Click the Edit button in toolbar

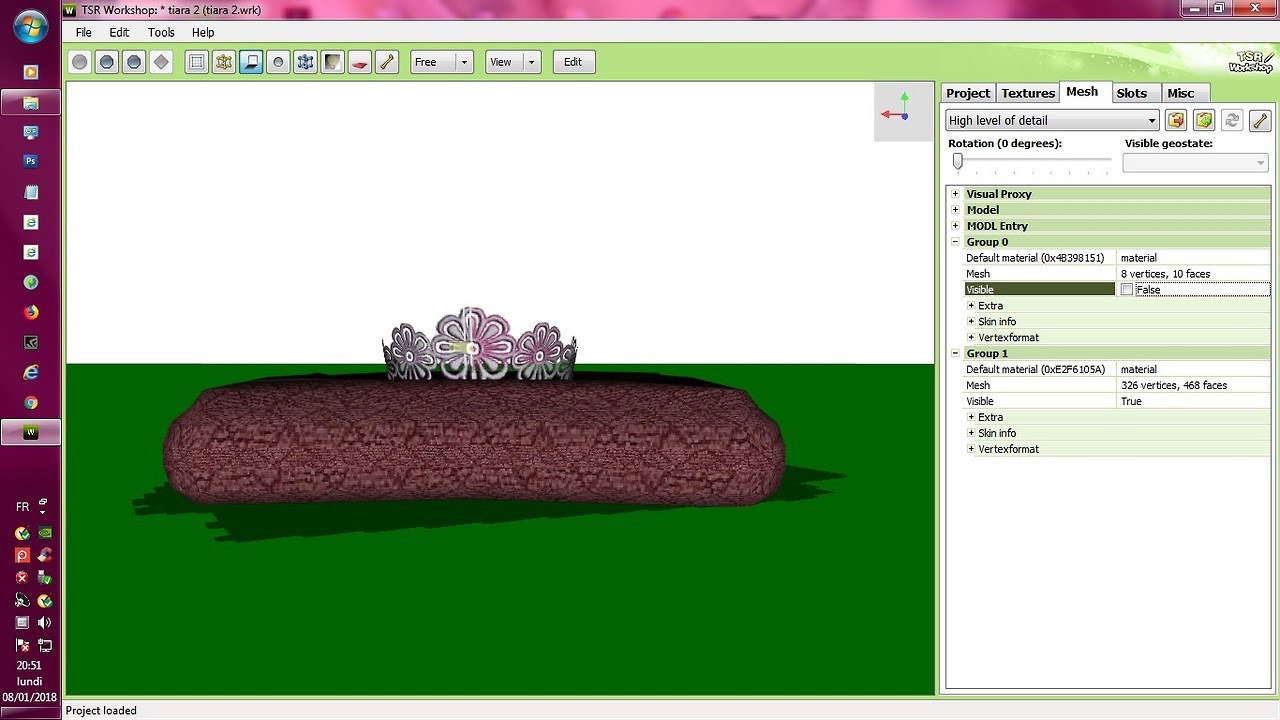[573, 62]
